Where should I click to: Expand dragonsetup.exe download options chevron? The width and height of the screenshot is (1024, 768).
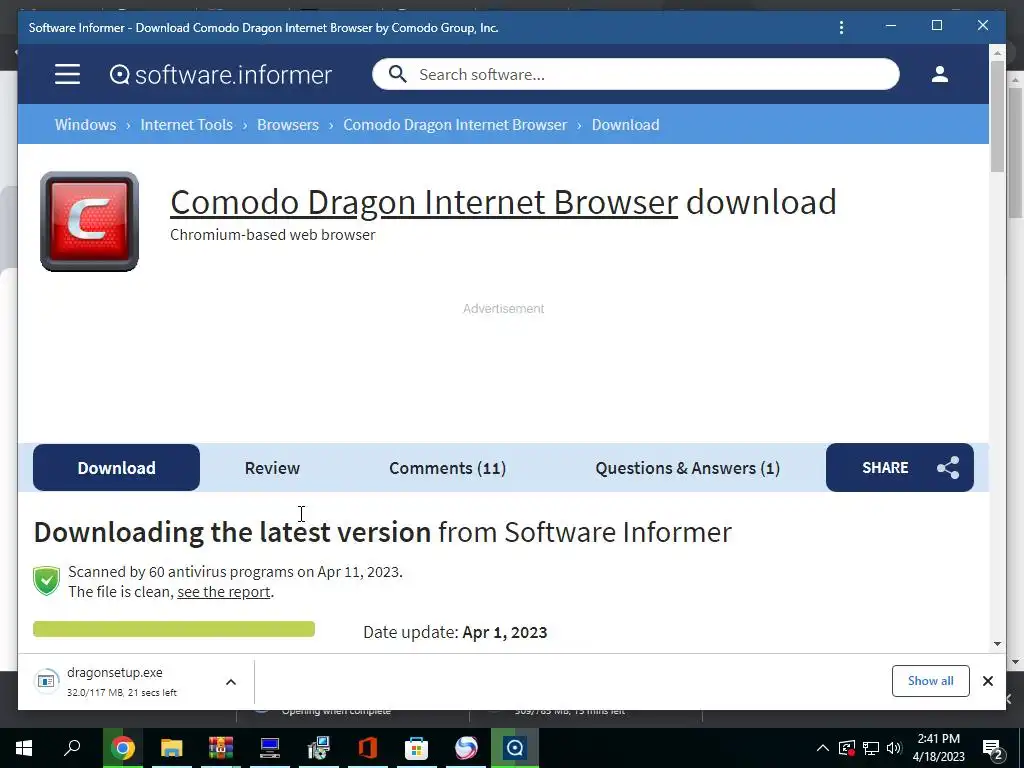pos(231,682)
